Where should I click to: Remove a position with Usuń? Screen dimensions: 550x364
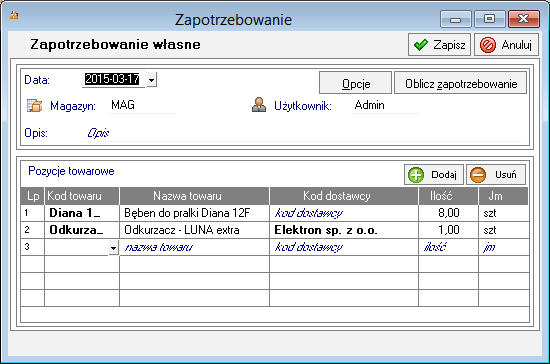496,174
